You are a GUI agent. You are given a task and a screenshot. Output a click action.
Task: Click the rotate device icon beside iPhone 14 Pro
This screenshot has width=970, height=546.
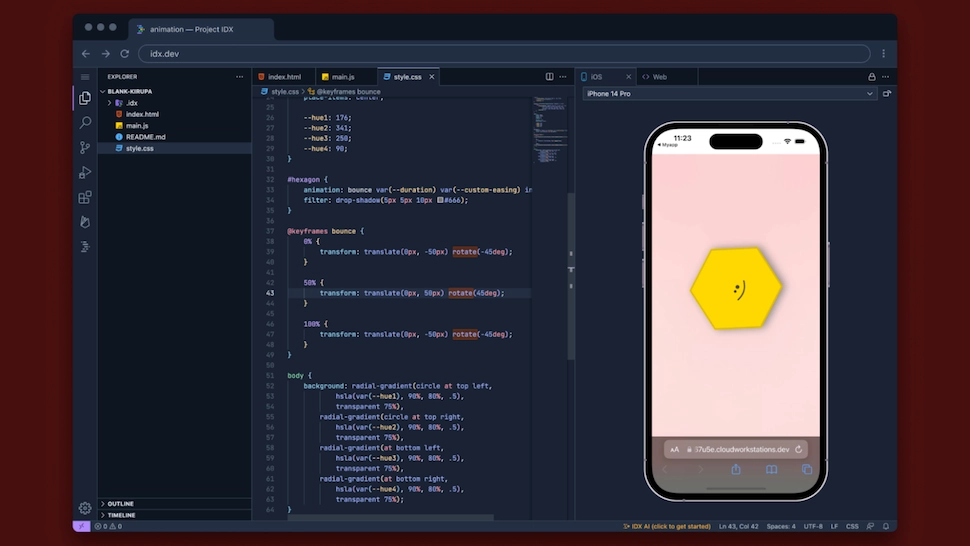pyautogui.click(x=887, y=94)
